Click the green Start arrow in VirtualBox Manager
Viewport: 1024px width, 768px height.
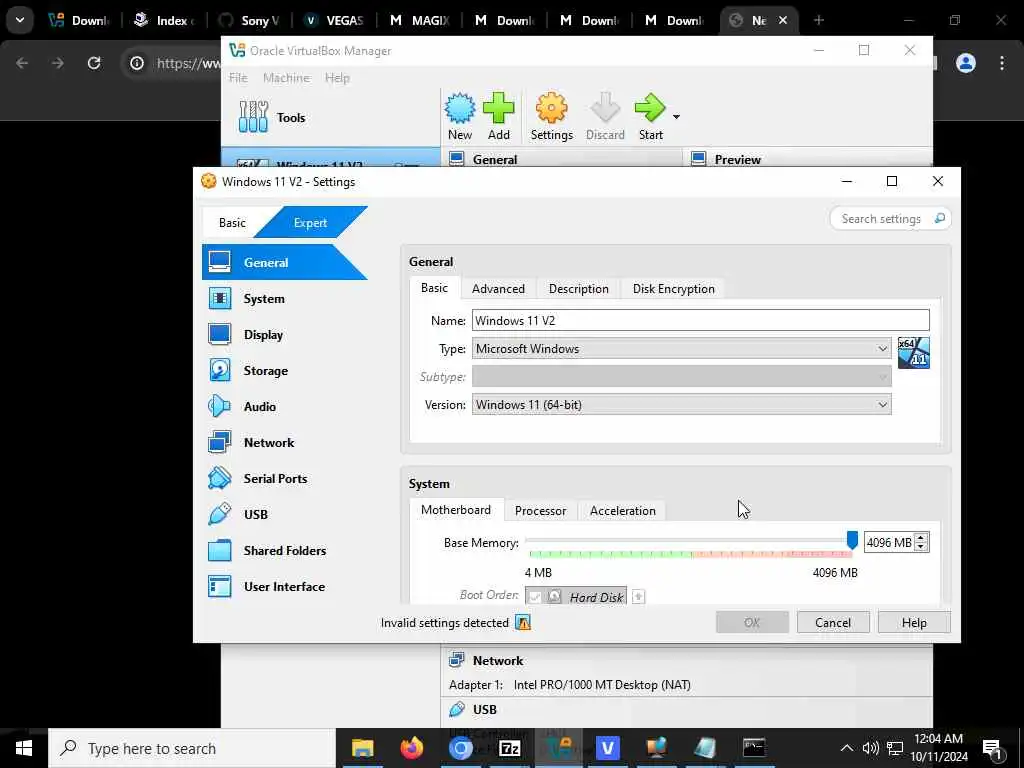[x=650, y=108]
